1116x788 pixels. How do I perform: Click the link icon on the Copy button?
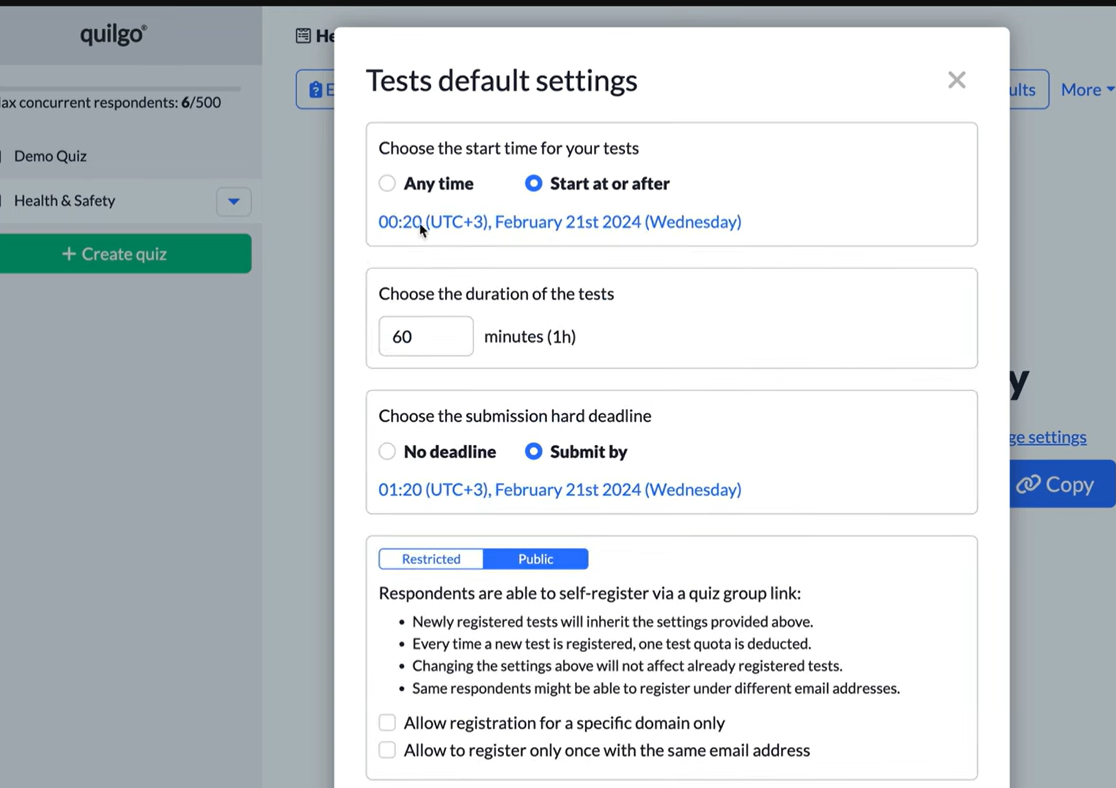[x=1029, y=484]
